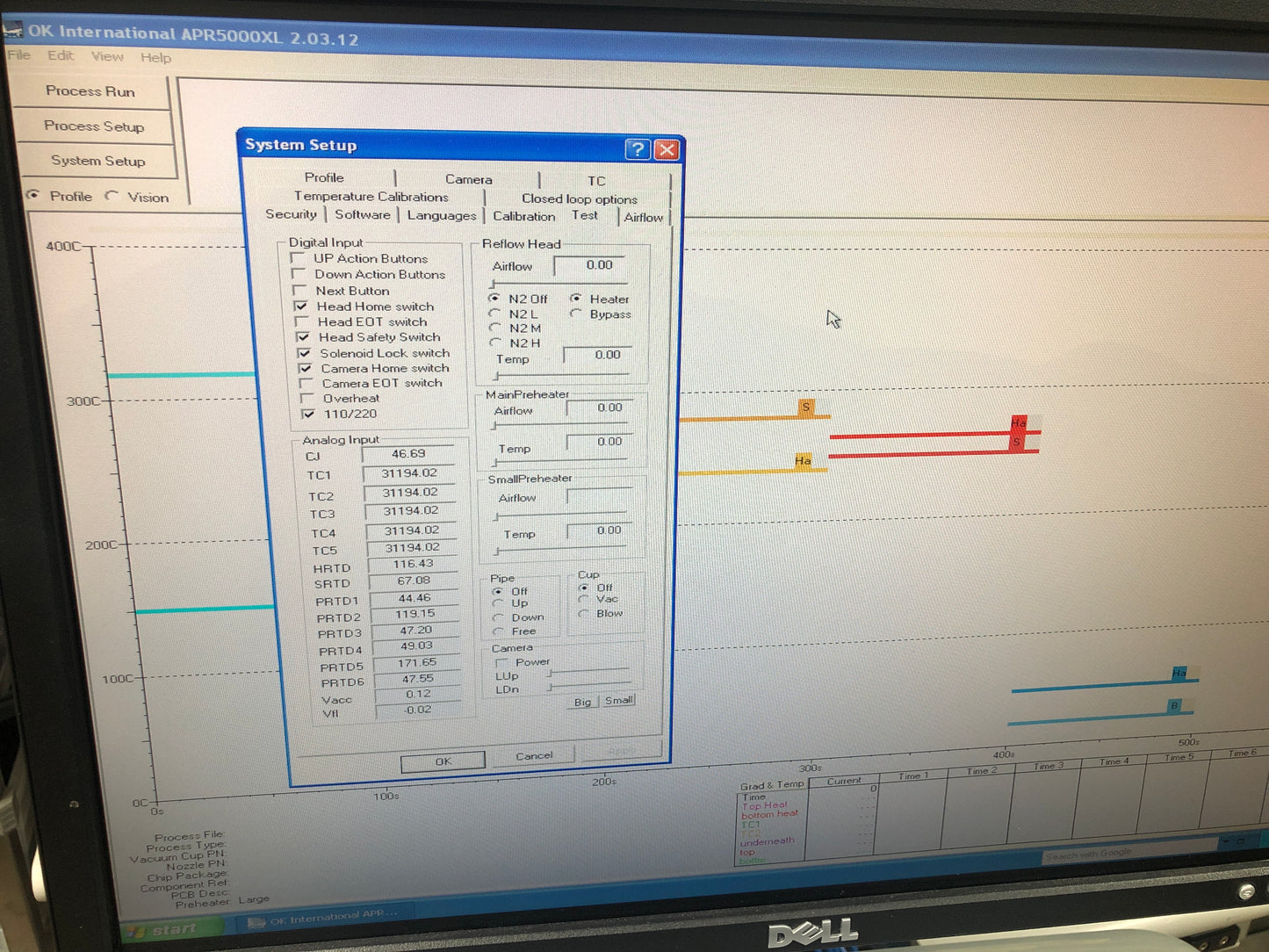The height and width of the screenshot is (952, 1269).
Task: Uncheck Solenoid Lock switch checkbox
Action: [x=304, y=352]
